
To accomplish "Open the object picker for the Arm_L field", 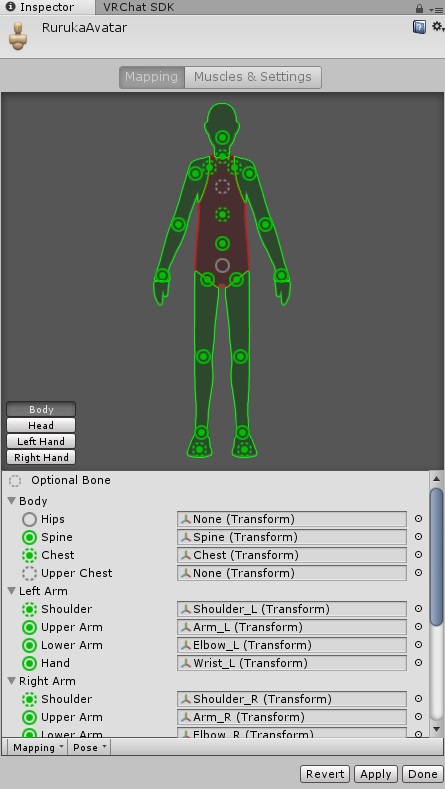I will pyautogui.click(x=418, y=627).
